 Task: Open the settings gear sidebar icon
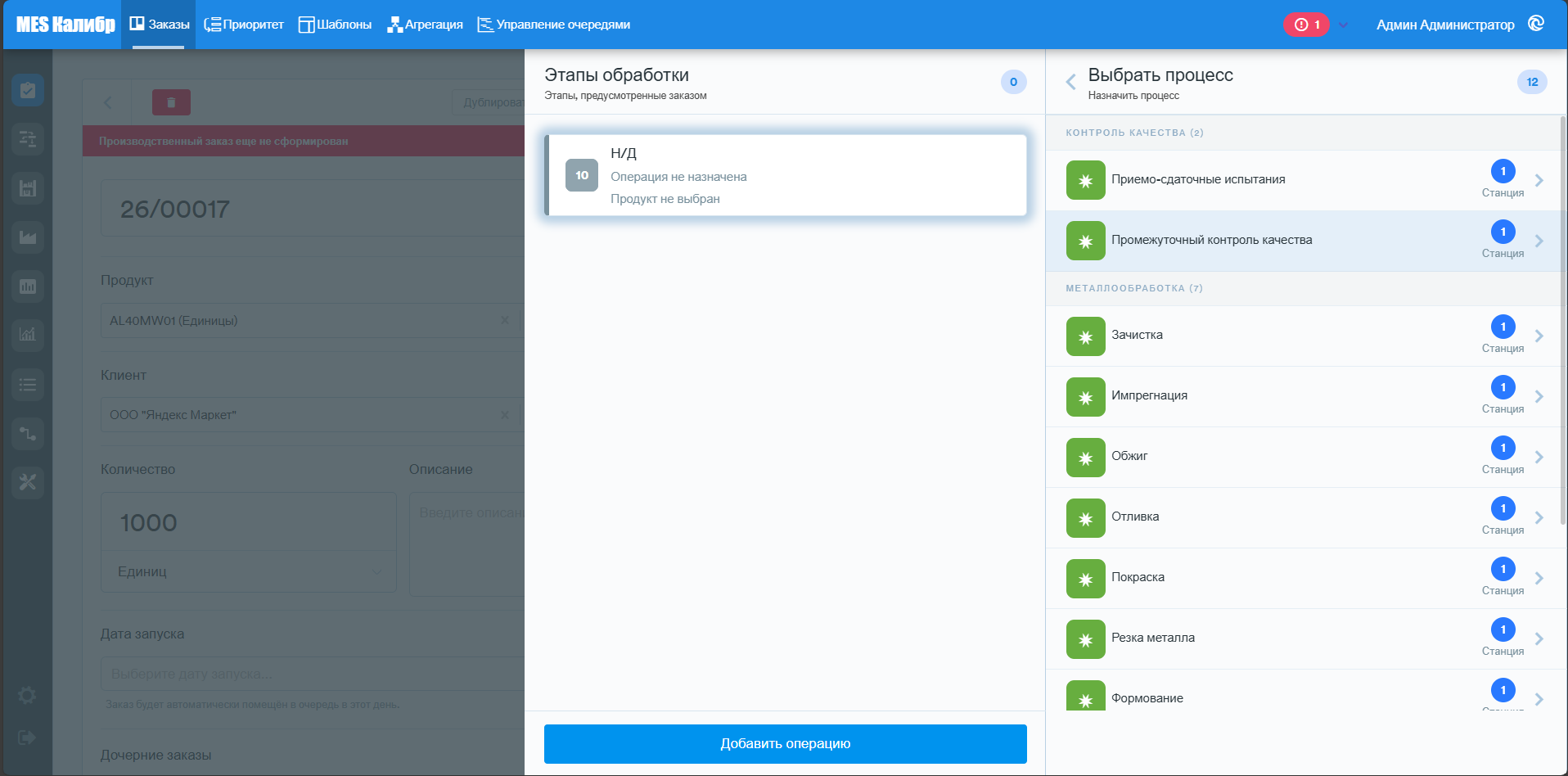click(x=27, y=696)
